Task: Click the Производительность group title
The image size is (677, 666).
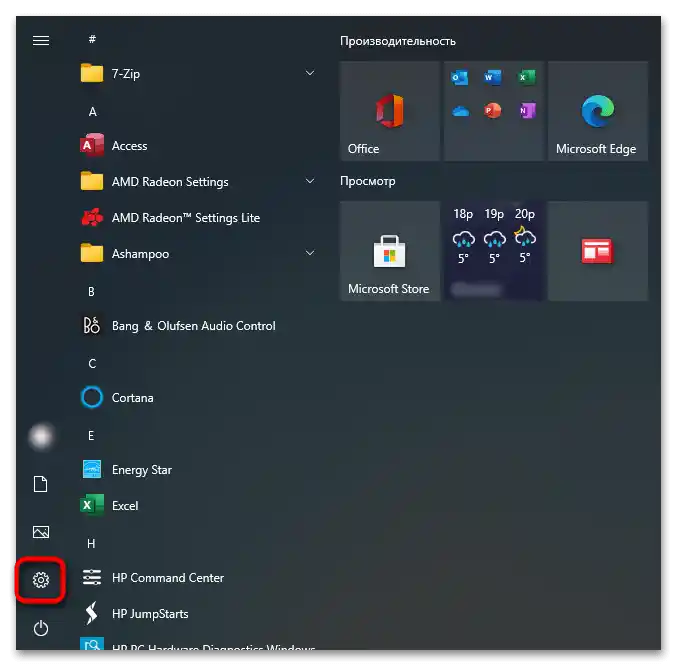Action: 398,41
